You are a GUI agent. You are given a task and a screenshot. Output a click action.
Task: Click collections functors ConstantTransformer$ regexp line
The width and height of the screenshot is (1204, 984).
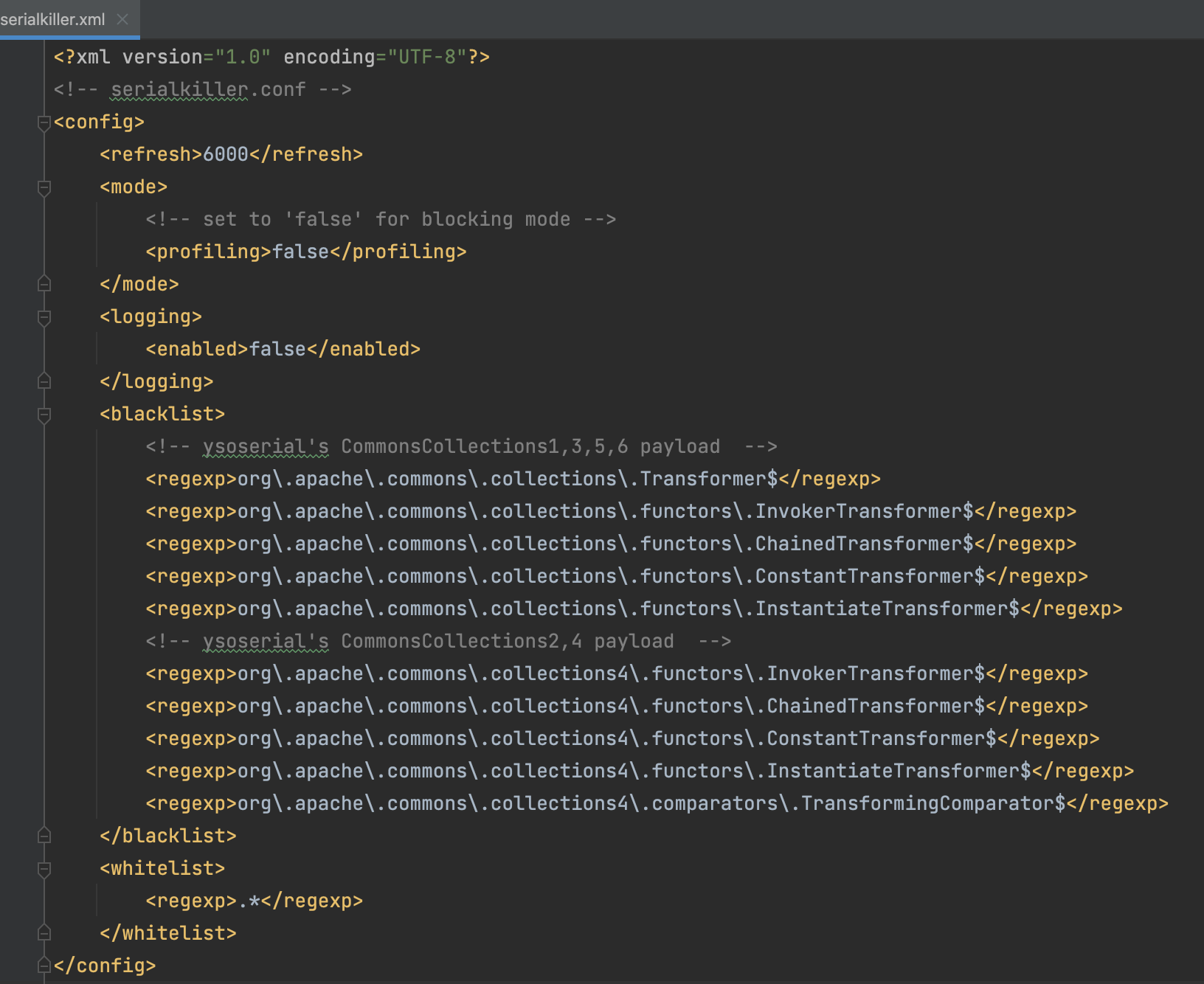(617, 576)
